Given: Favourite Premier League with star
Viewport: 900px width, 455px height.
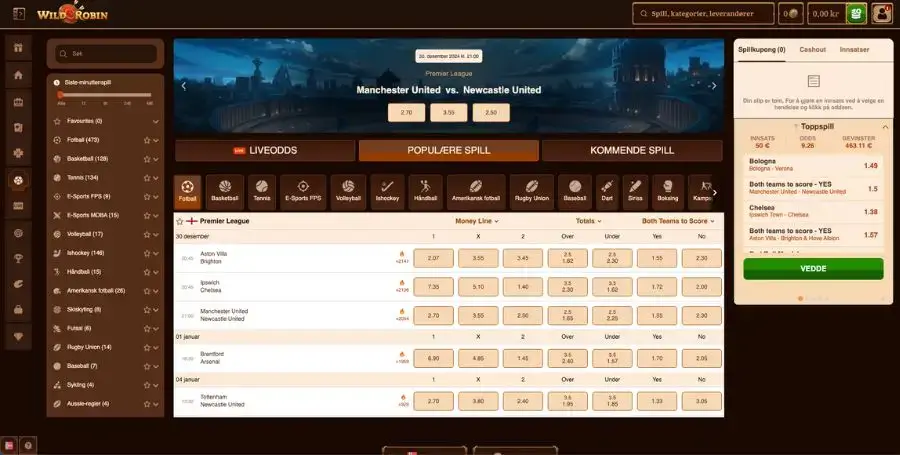Looking at the screenshot, I should tap(180, 221).
